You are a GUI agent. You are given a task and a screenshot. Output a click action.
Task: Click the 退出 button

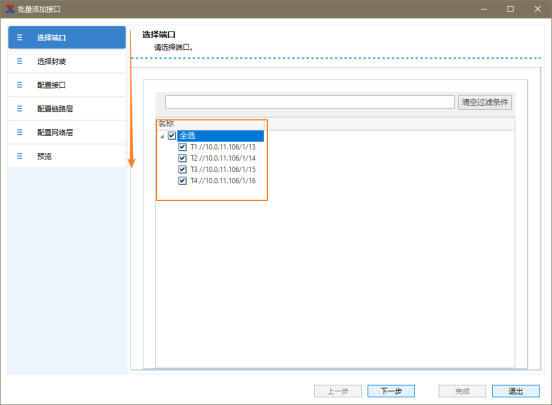[x=516, y=391]
